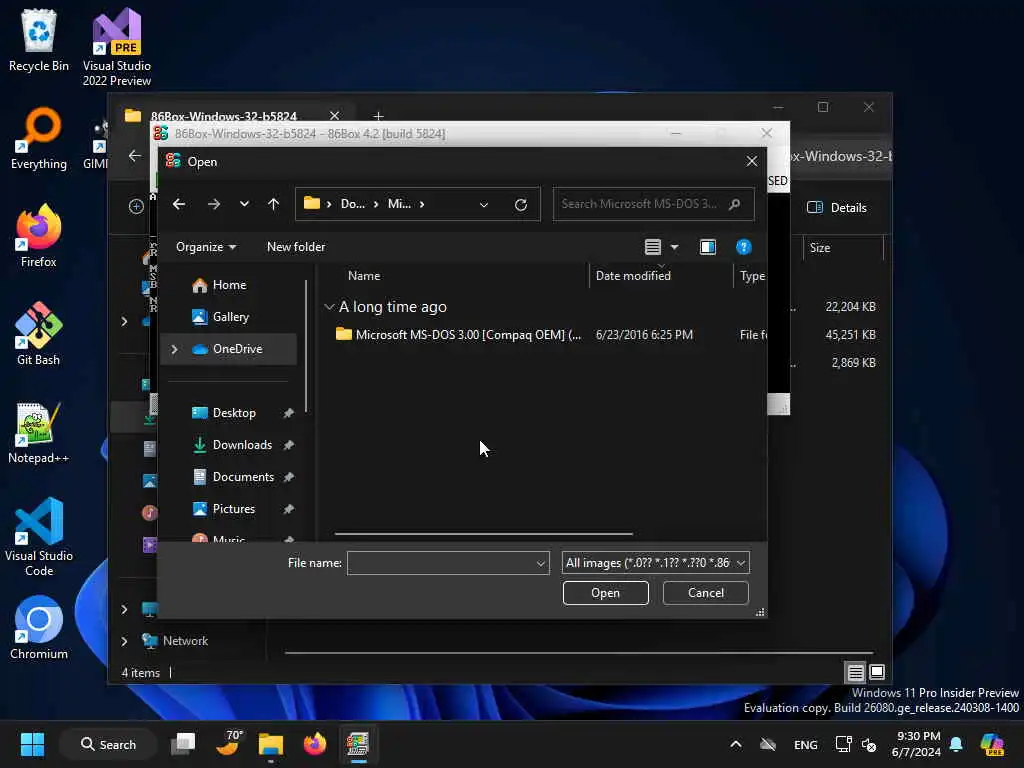Go back in the File Explorer window

[x=135, y=156]
